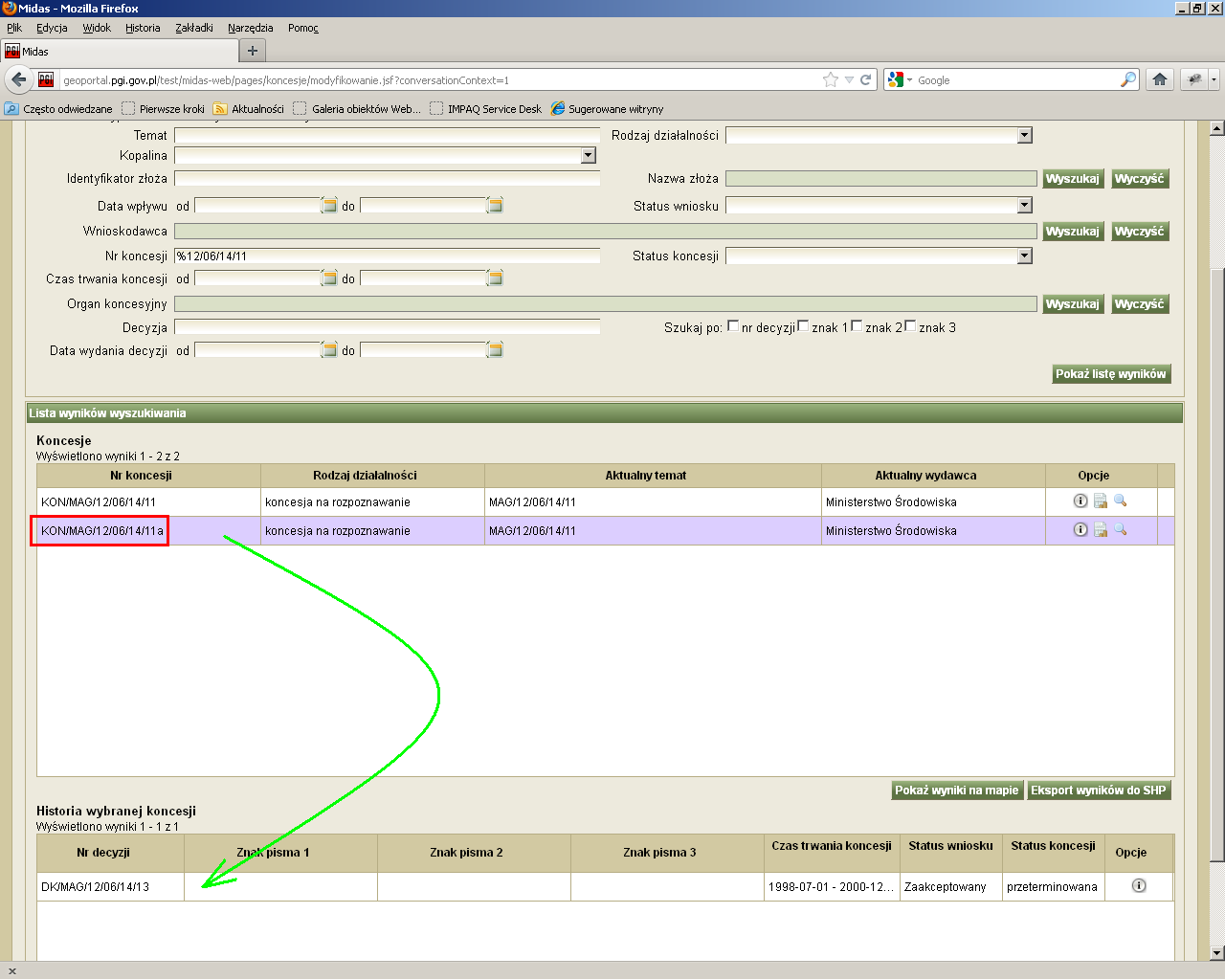
Task: Expand Kopalina dropdown
Action: coord(588,155)
